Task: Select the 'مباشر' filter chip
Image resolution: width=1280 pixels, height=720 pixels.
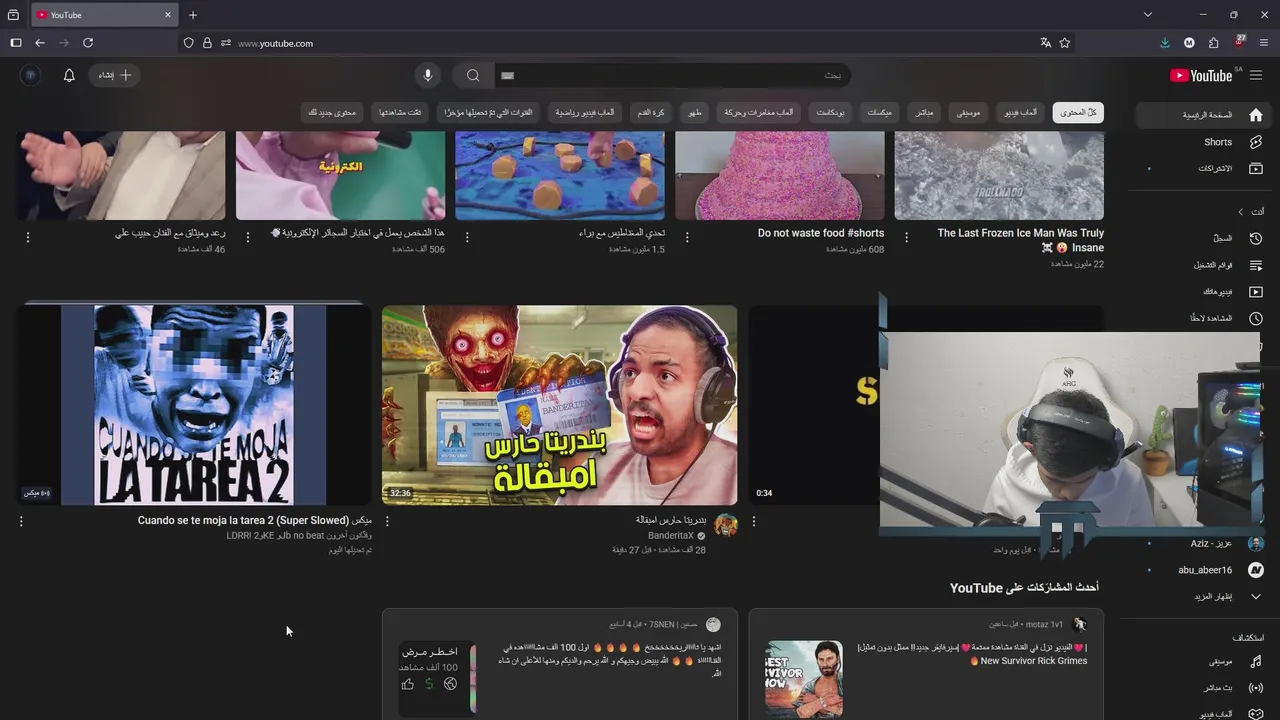Action: point(924,113)
